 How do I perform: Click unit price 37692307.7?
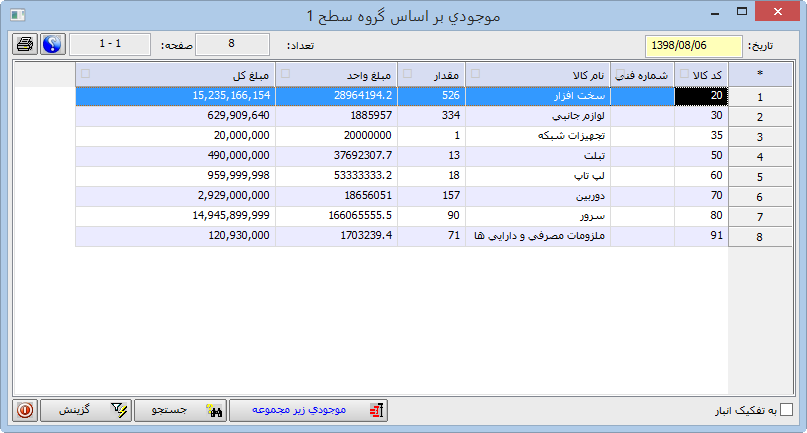click(363, 155)
